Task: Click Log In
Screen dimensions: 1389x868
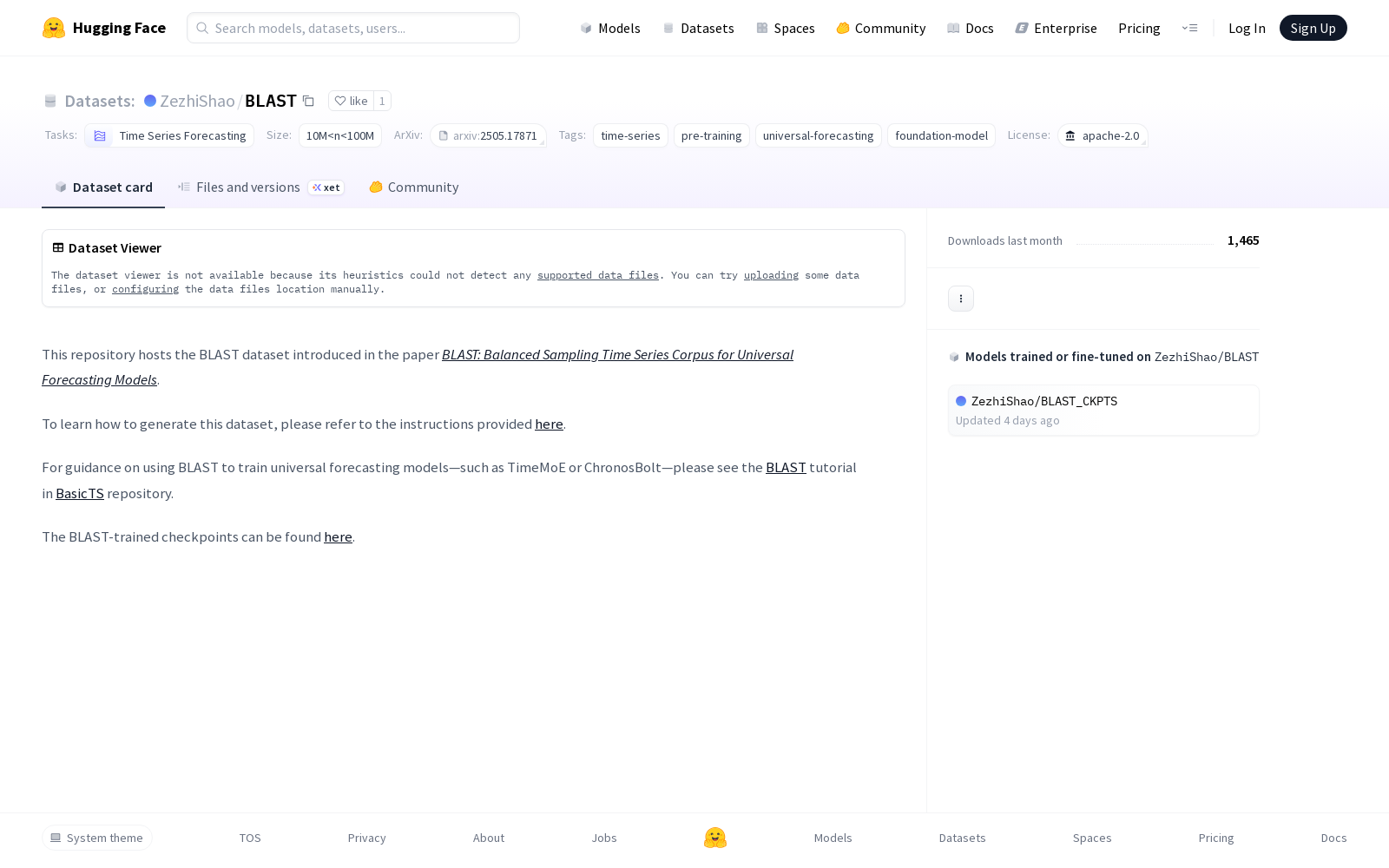Action: tap(1247, 28)
